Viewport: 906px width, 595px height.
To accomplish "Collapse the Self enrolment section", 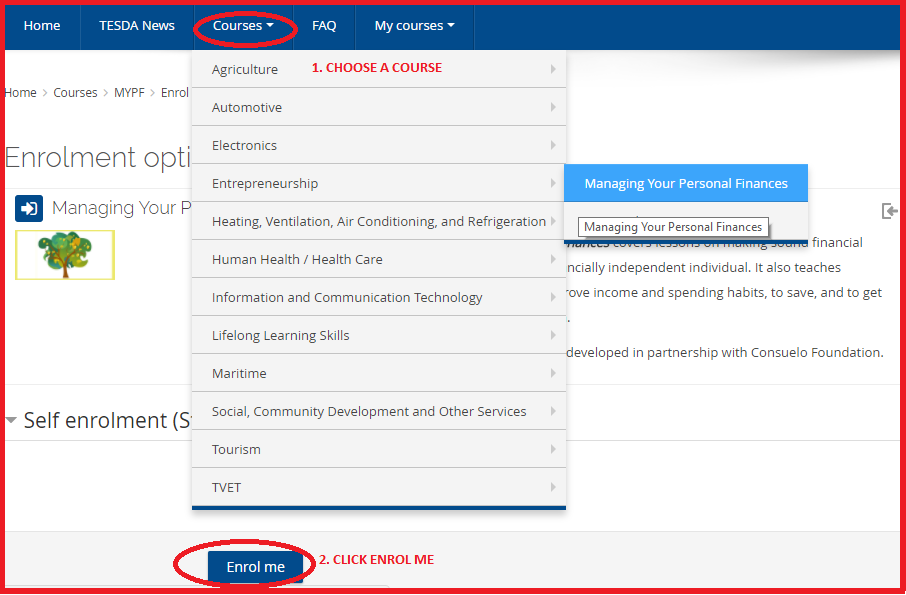I will click(x=11, y=421).
